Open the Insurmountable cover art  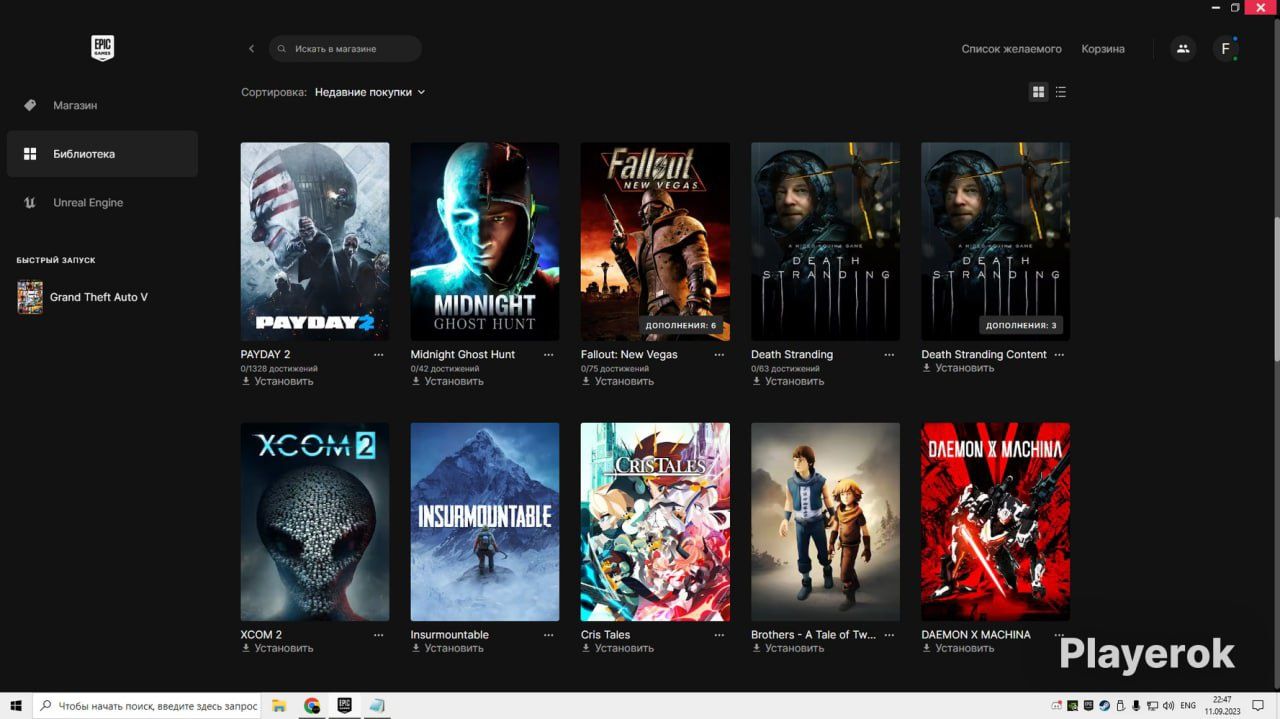pyautogui.click(x=485, y=522)
